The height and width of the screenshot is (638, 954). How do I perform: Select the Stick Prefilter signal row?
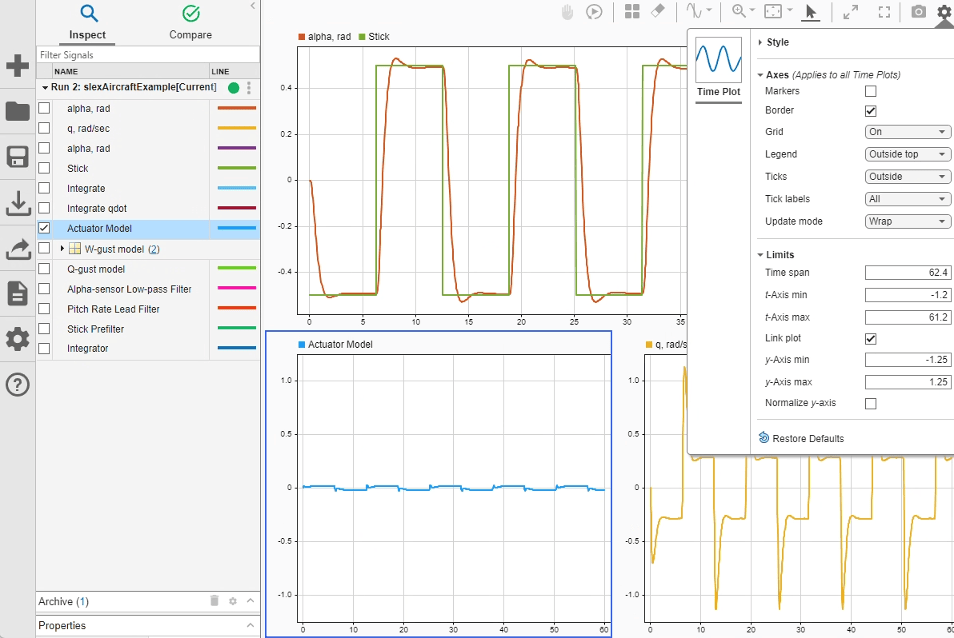pyautogui.click(x=148, y=329)
